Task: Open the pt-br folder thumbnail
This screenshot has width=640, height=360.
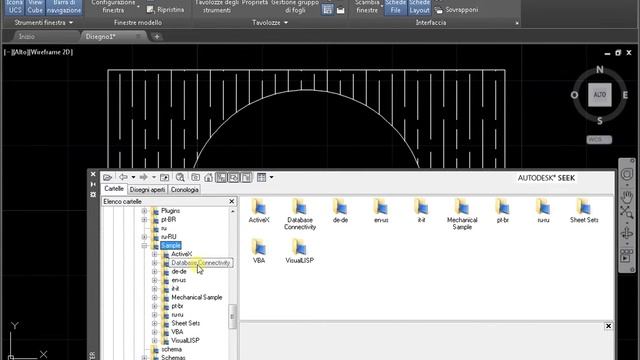Action: [x=502, y=211]
